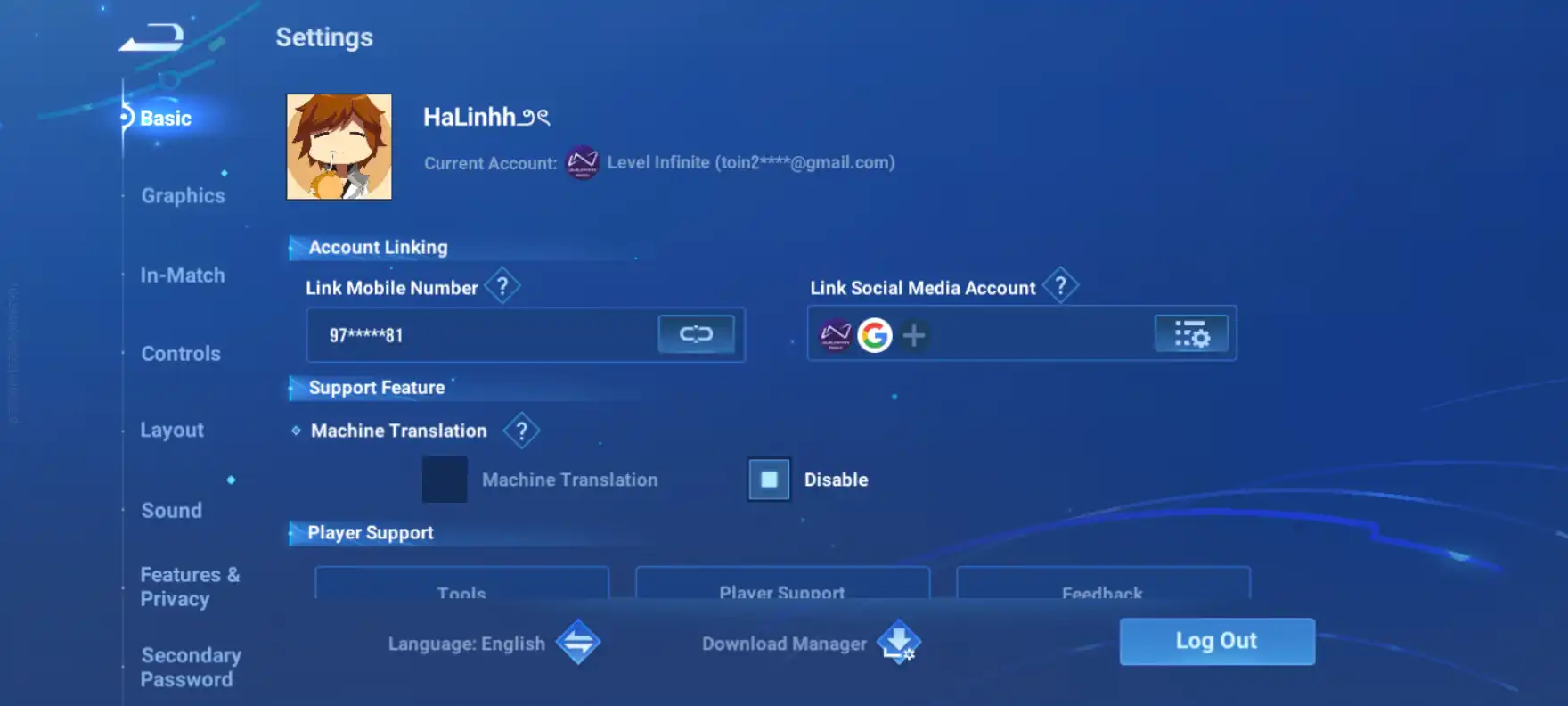Open the Basic settings tab
This screenshot has height=706, width=1568.
coord(166,119)
